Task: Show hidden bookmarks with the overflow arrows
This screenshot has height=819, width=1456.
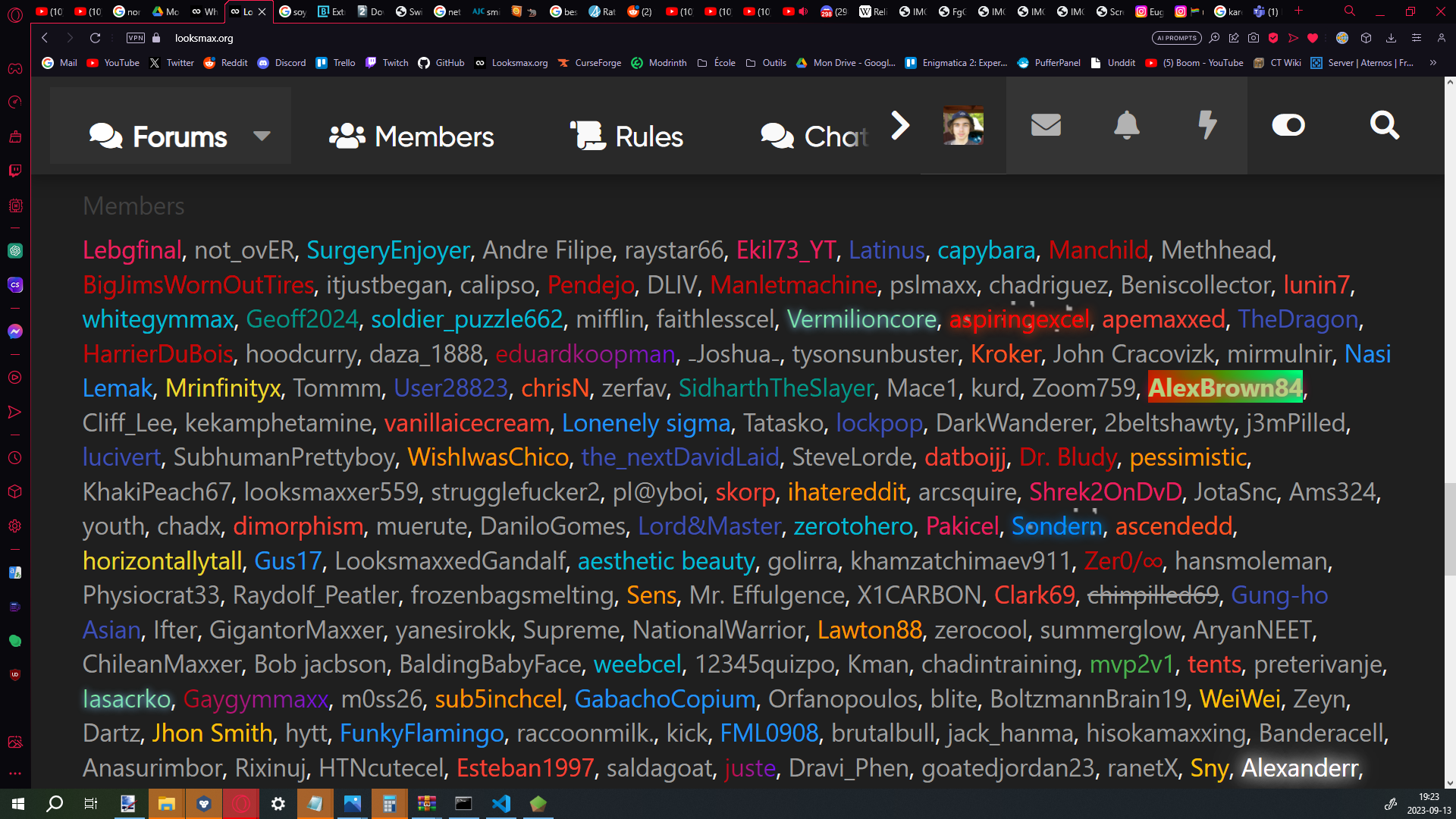Action: tap(1432, 63)
